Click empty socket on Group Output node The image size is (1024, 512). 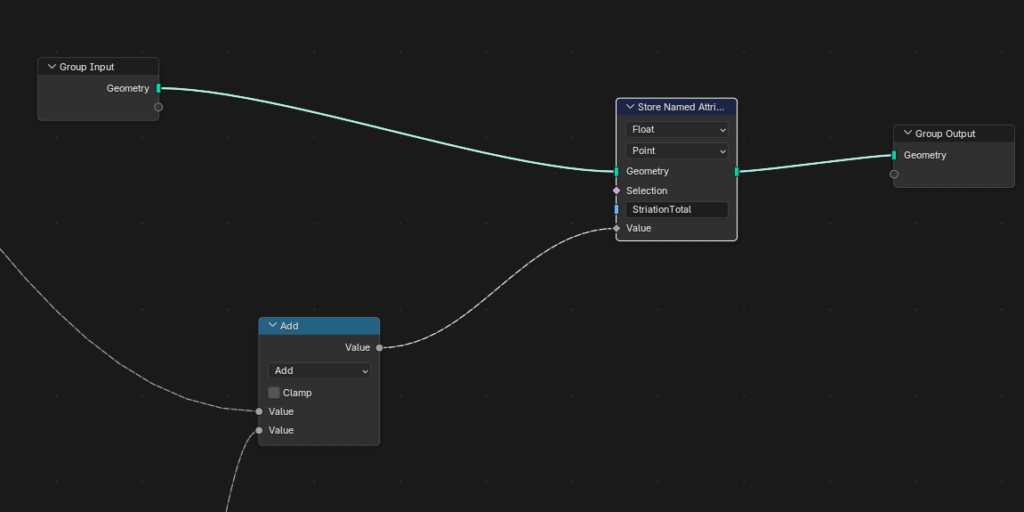[x=894, y=174]
